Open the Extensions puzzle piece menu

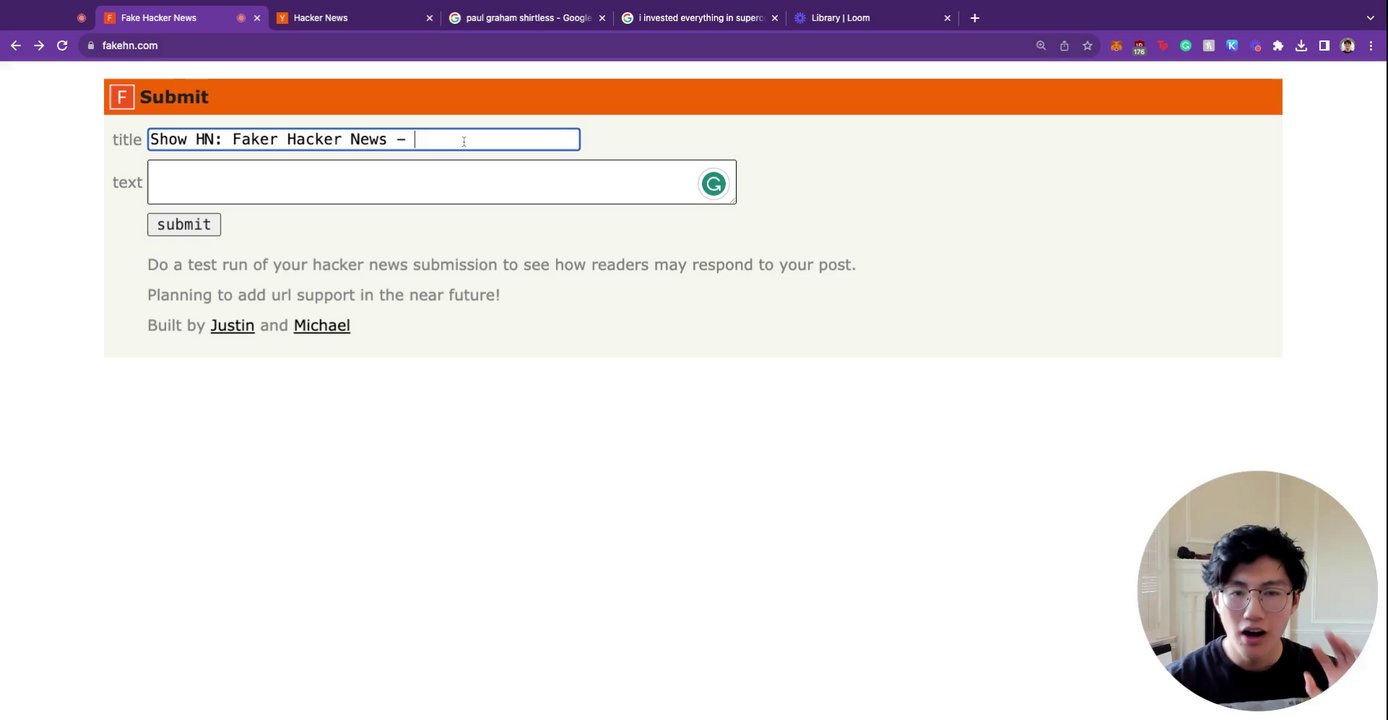(1278, 45)
